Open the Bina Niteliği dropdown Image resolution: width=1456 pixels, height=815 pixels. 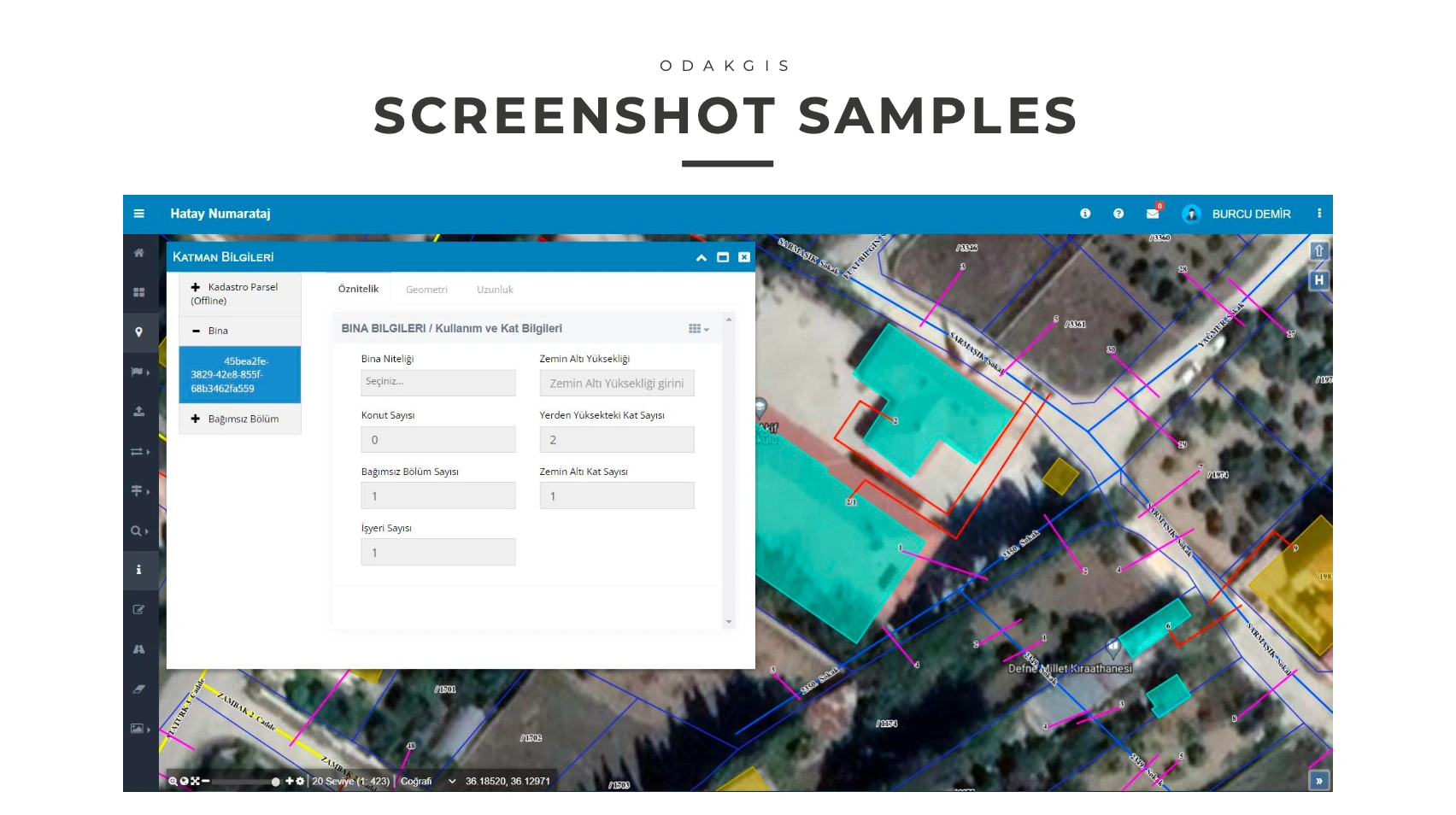[437, 382]
